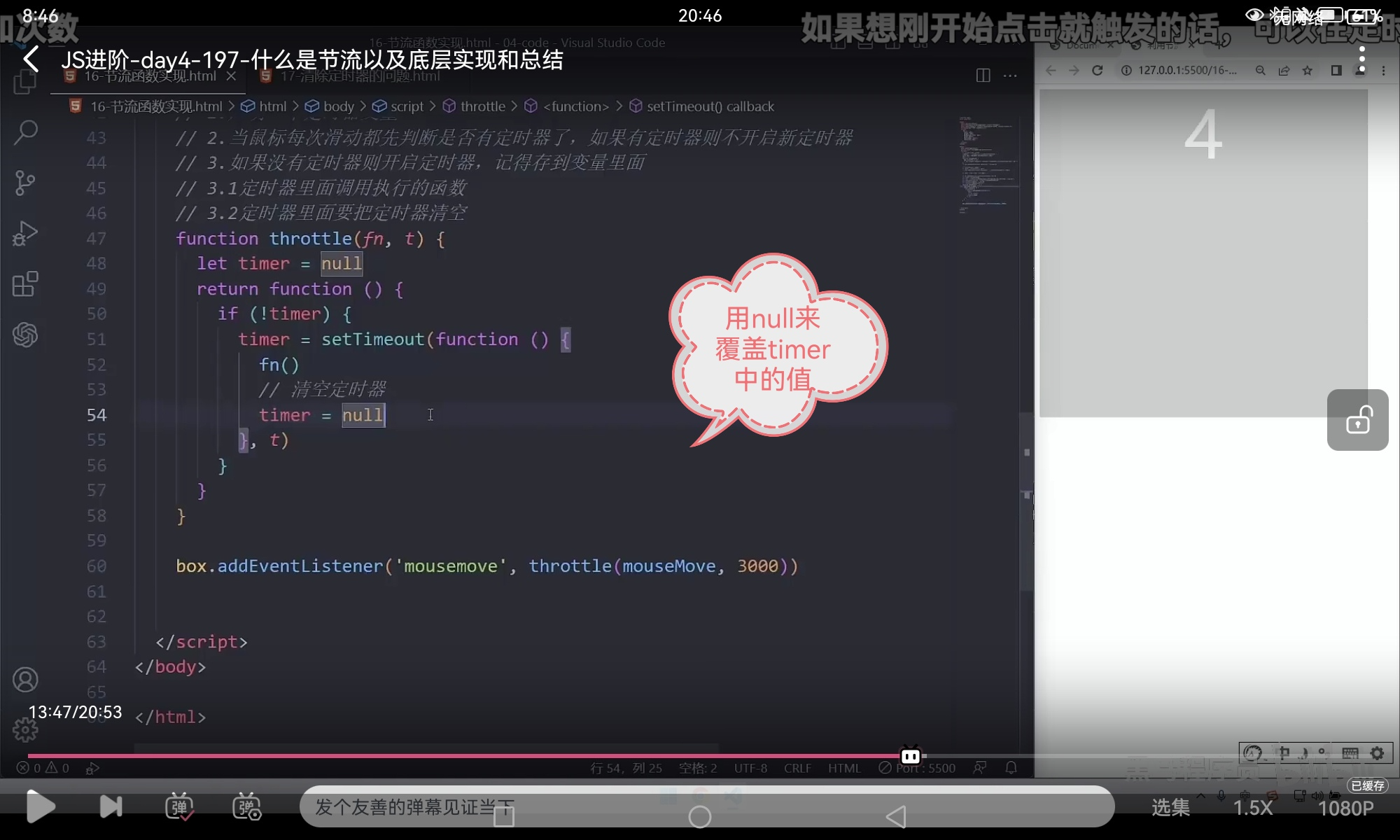Skip to the next episode
Screen dimensions: 1400x840
(111, 807)
